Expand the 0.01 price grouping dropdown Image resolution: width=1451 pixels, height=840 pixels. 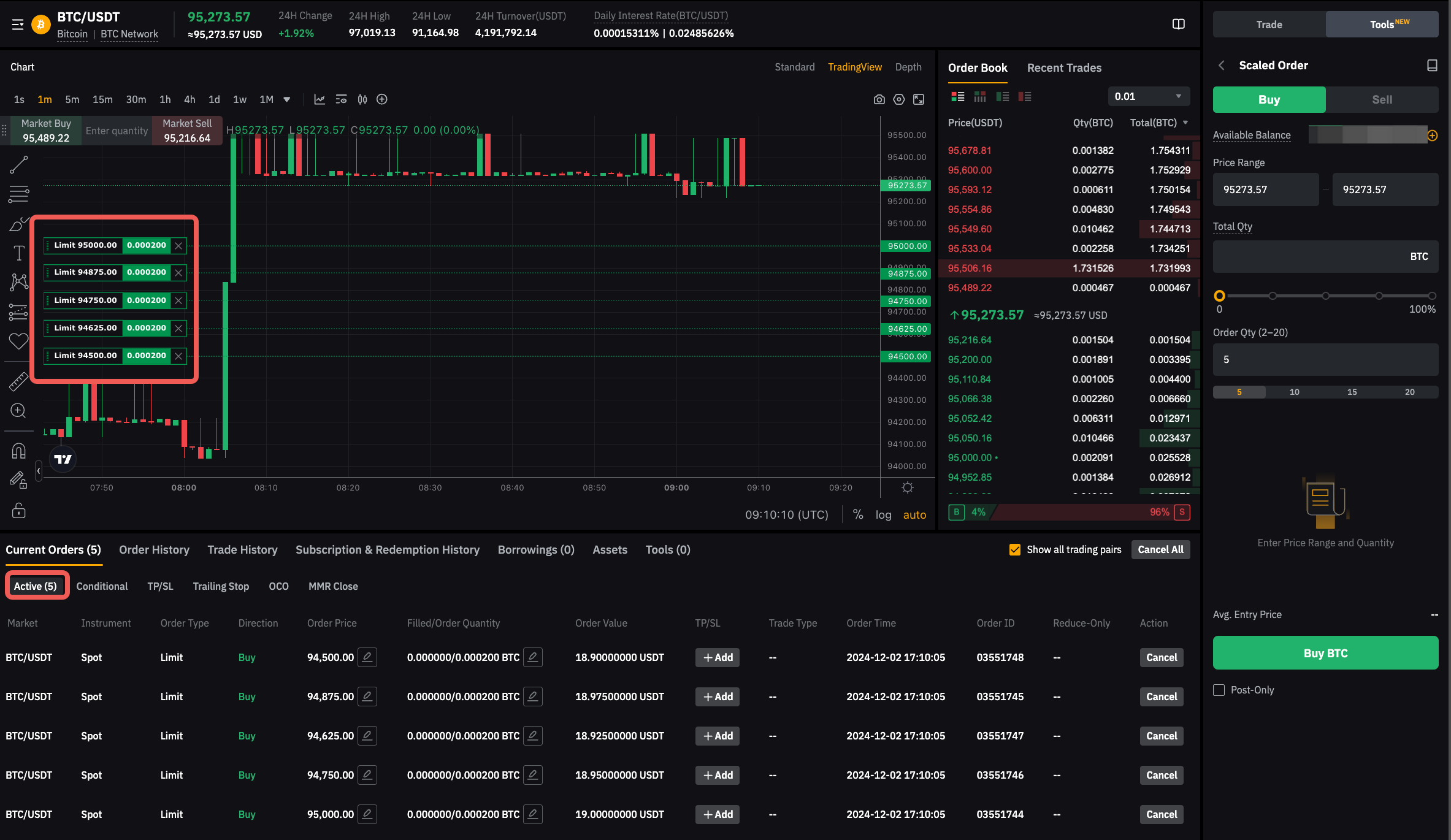pyautogui.click(x=1148, y=96)
